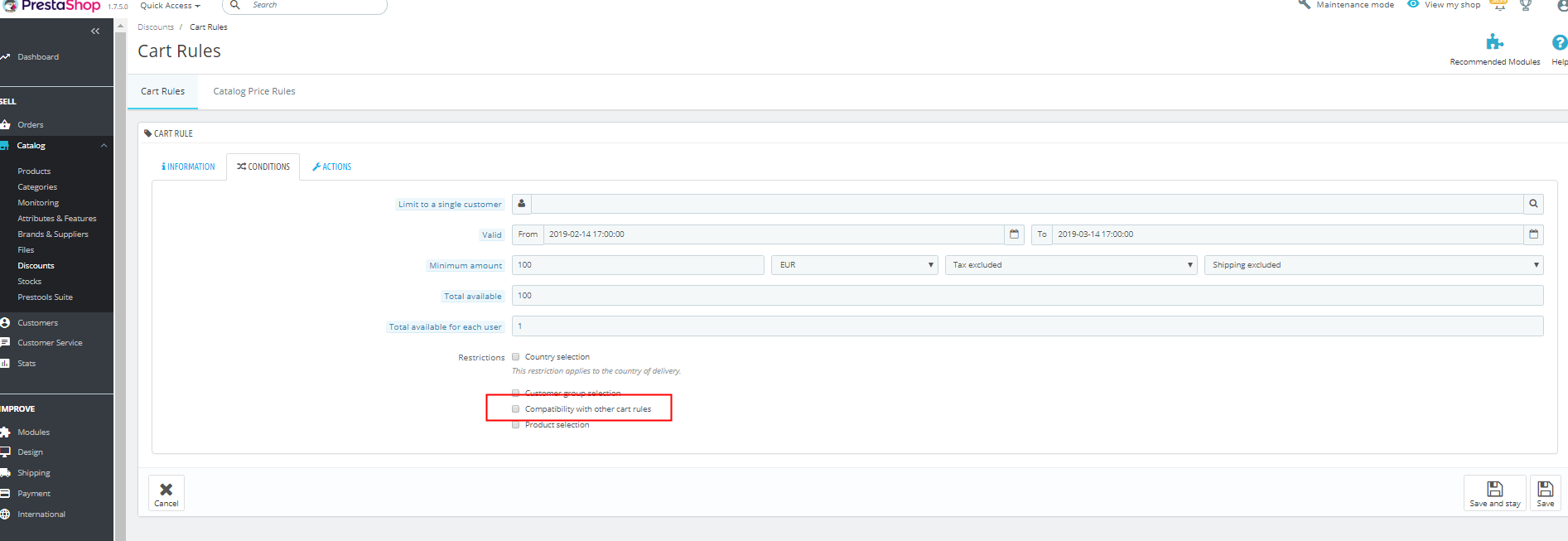
Task: Open Monitoring in Catalog menu
Action: click(x=38, y=203)
